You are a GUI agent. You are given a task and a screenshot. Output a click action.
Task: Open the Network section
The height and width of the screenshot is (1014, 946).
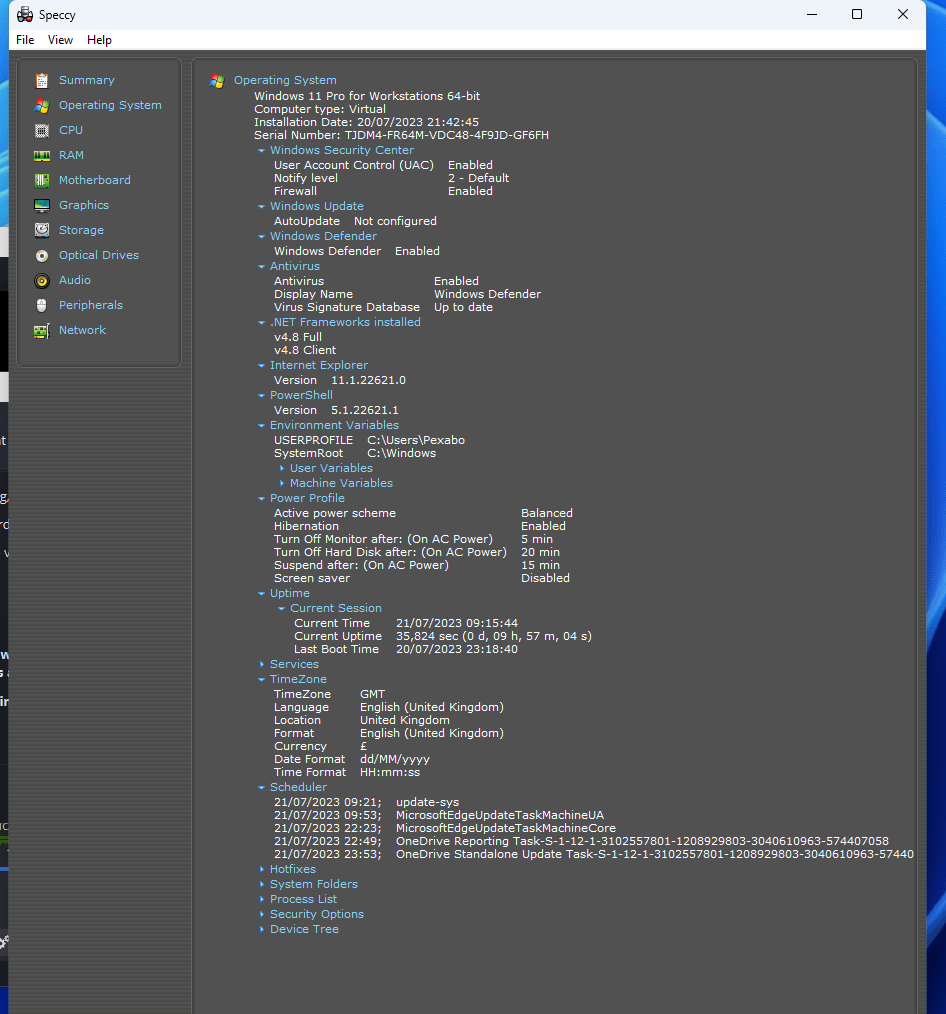(x=82, y=330)
